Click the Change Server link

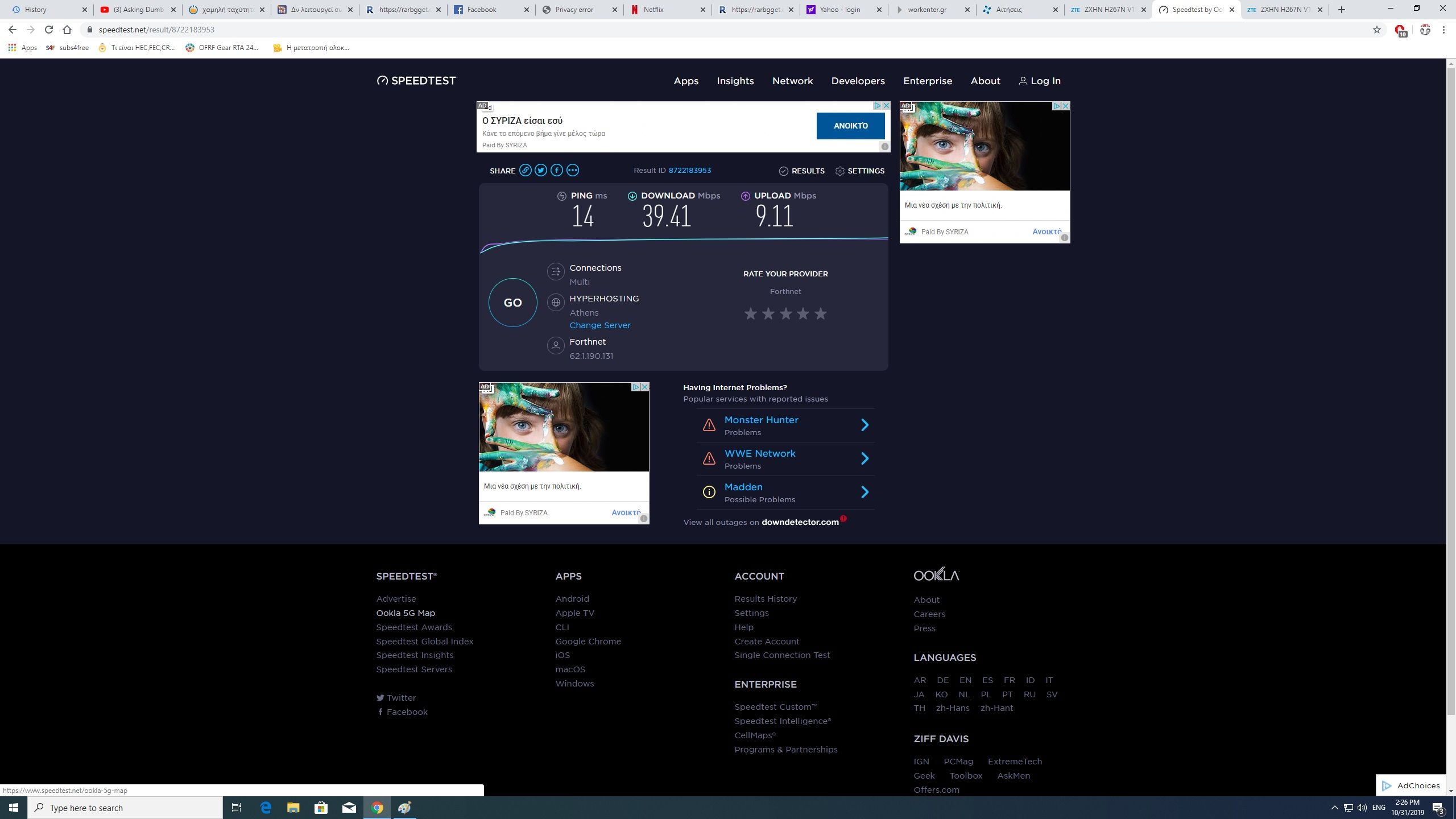[599, 325]
